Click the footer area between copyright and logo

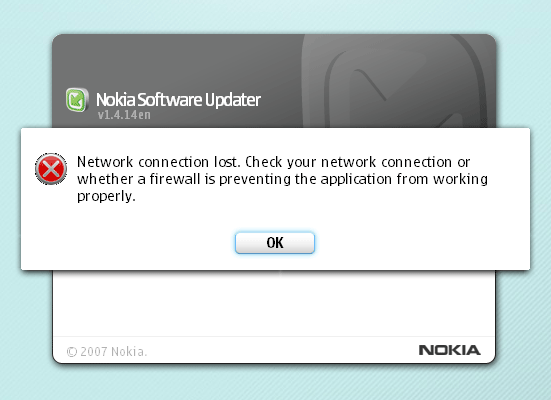[281, 351]
